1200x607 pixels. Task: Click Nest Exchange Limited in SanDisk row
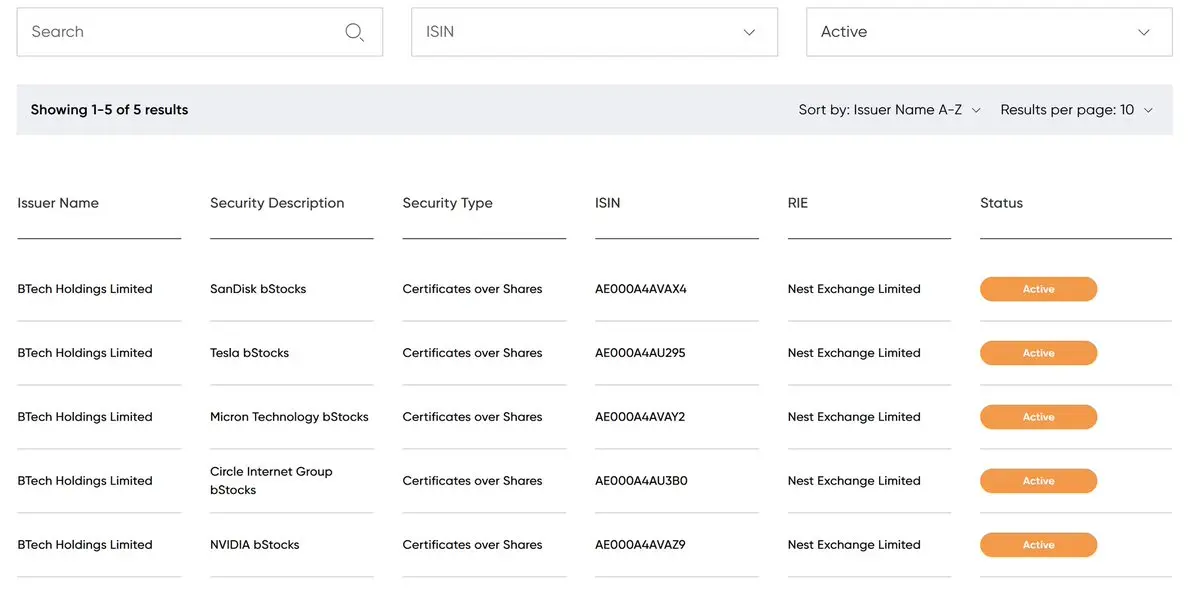pos(854,289)
